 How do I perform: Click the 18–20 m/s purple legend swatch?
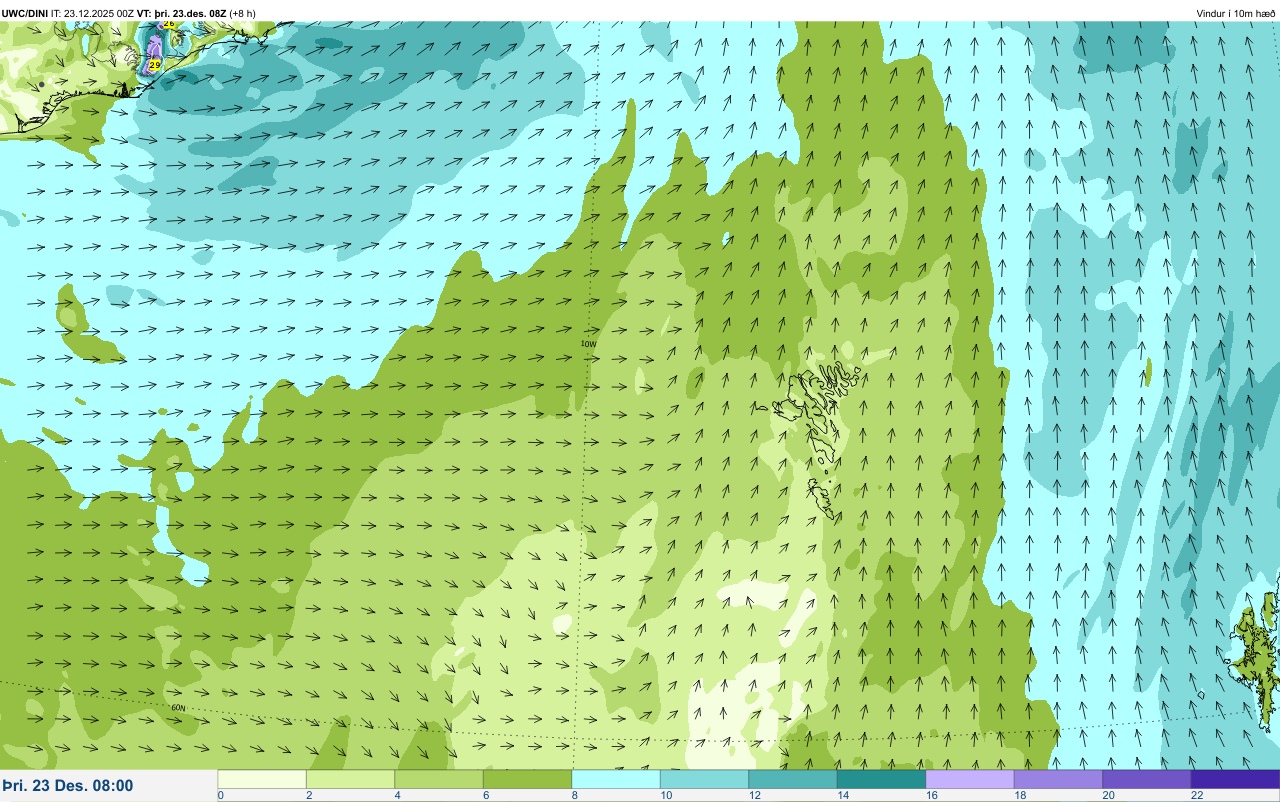pyautogui.click(x=1058, y=779)
